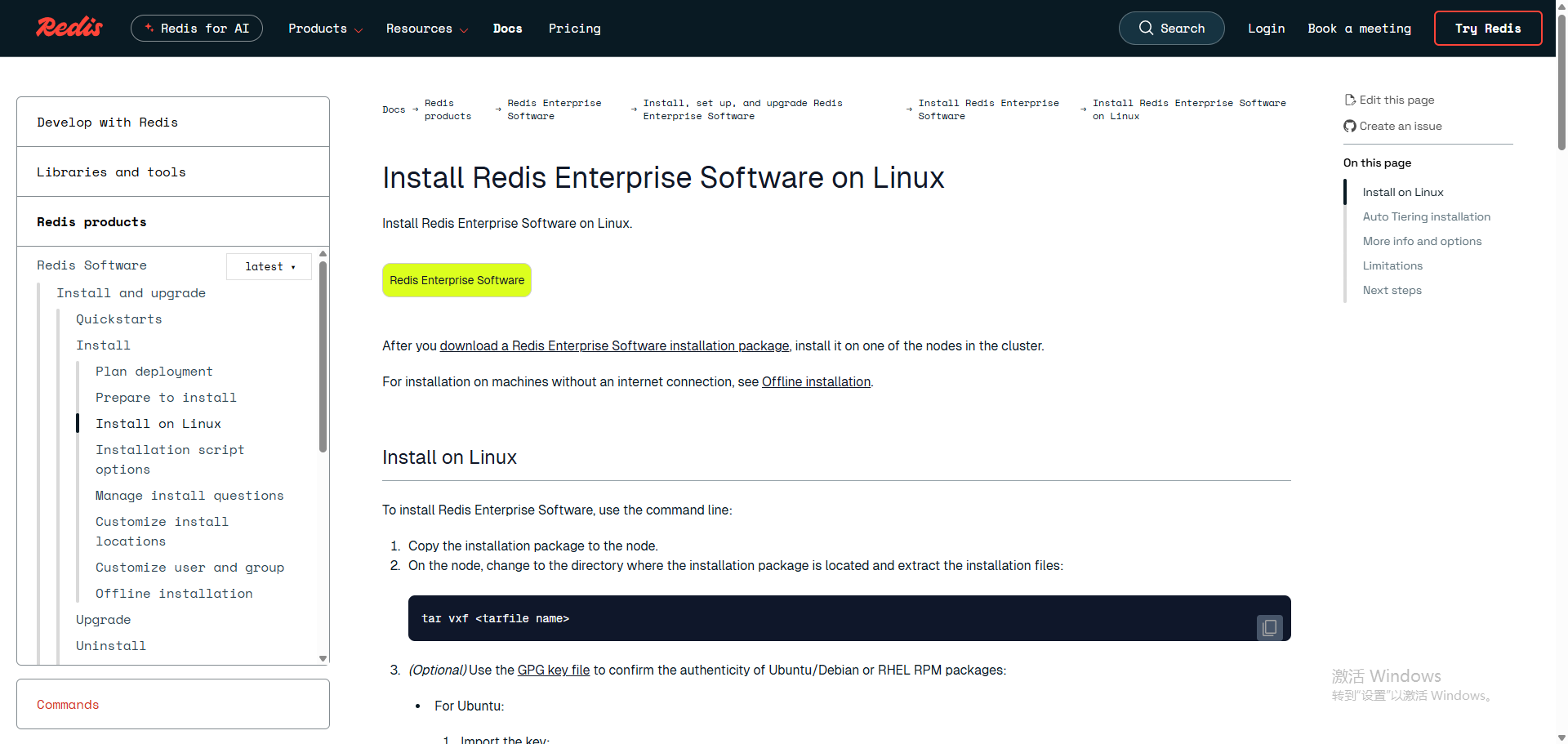Copy the tar vxf code snippet
This screenshot has width=1568, height=744.
pyautogui.click(x=1269, y=627)
